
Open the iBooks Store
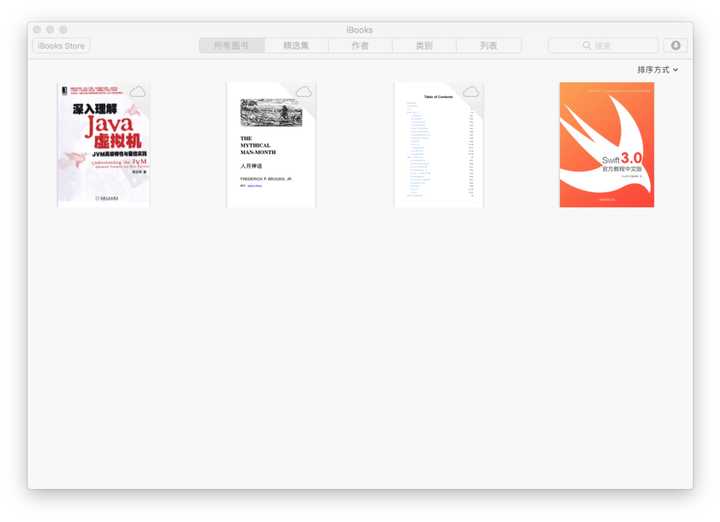pos(62,45)
